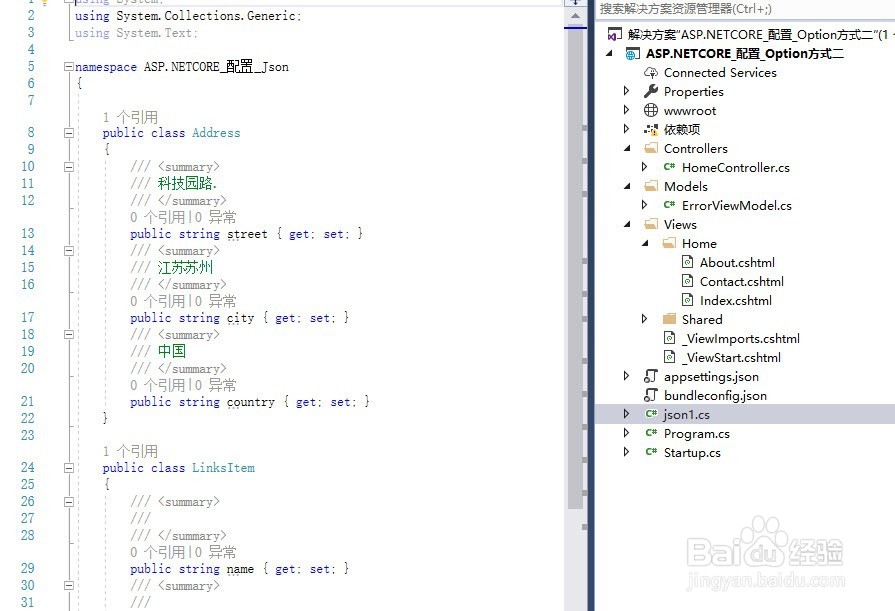Image resolution: width=895 pixels, height=611 pixels.
Task: Click the About.cshtml file icon
Action: click(x=688, y=262)
